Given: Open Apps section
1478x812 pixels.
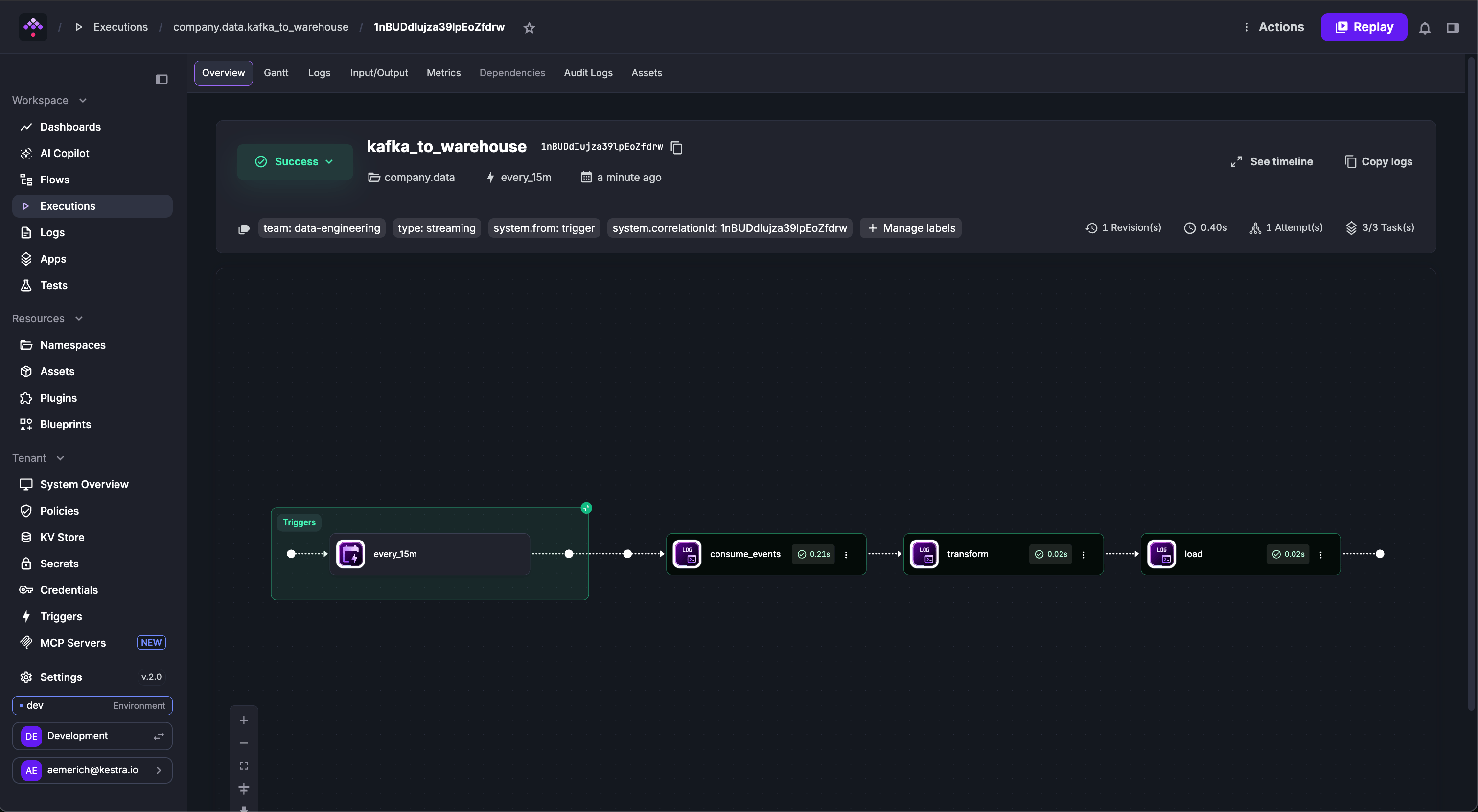Looking at the screenshot, I should 92,259.
